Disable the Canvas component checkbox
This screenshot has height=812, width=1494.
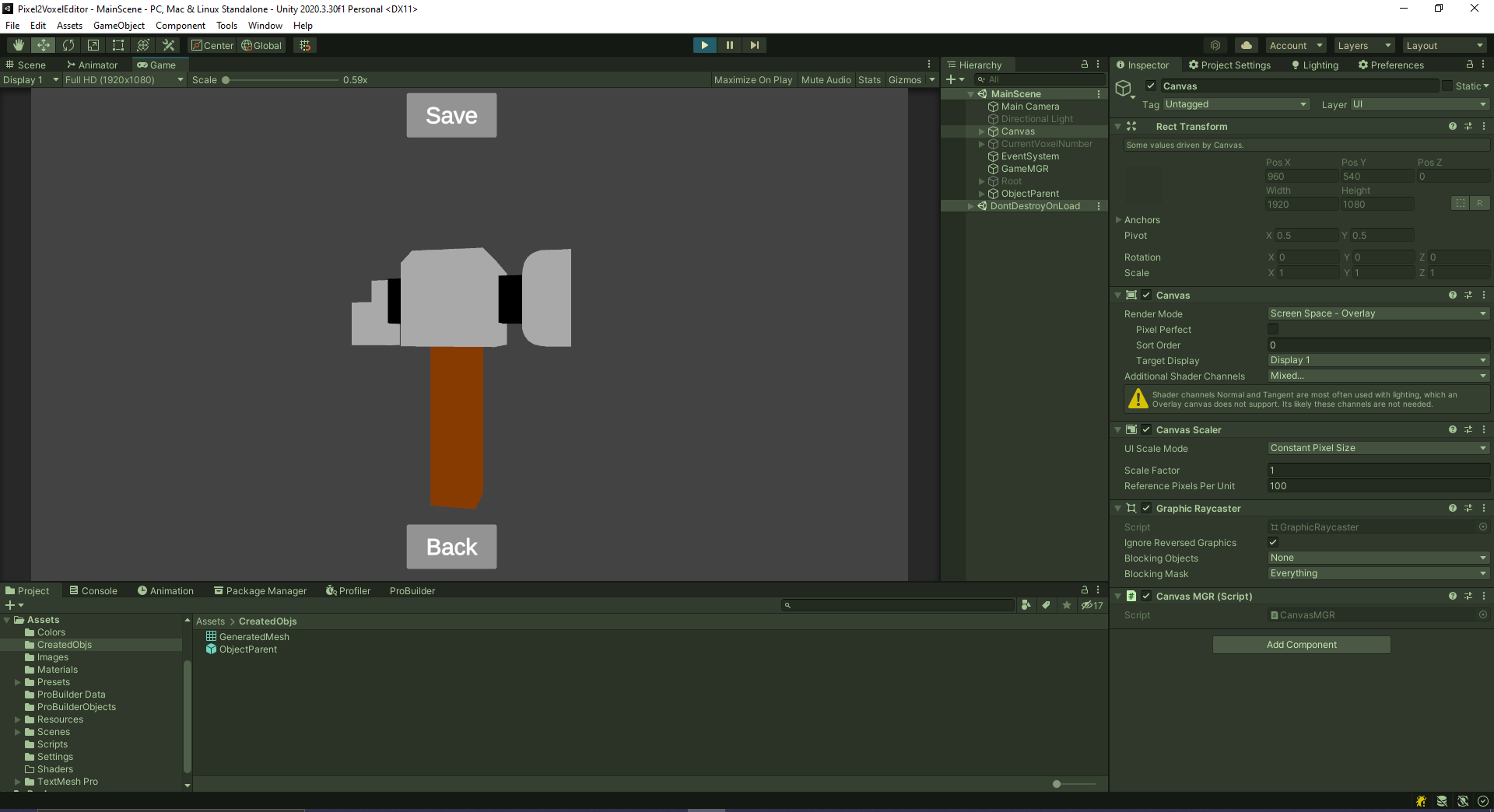(1146, 296)
